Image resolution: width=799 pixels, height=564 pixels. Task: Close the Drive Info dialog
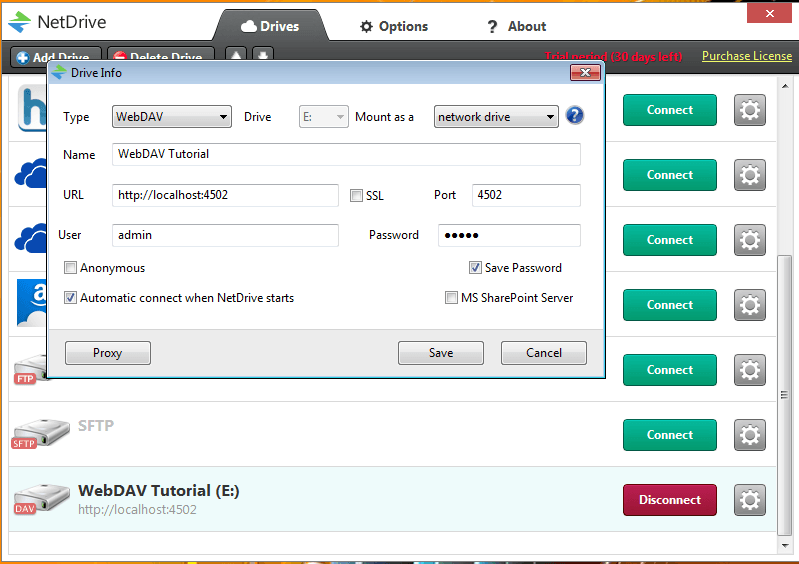585,73
